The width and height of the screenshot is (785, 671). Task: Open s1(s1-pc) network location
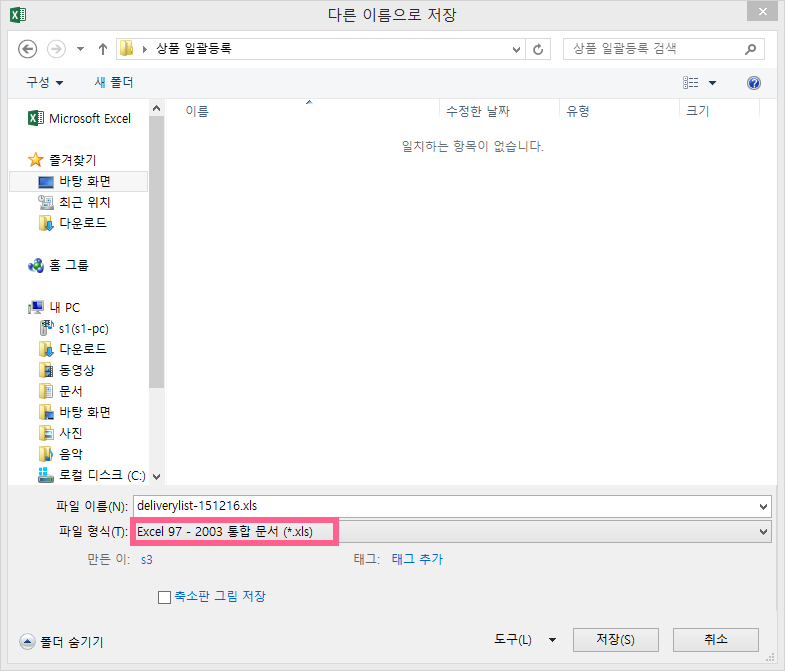click(x=74, y=328)
